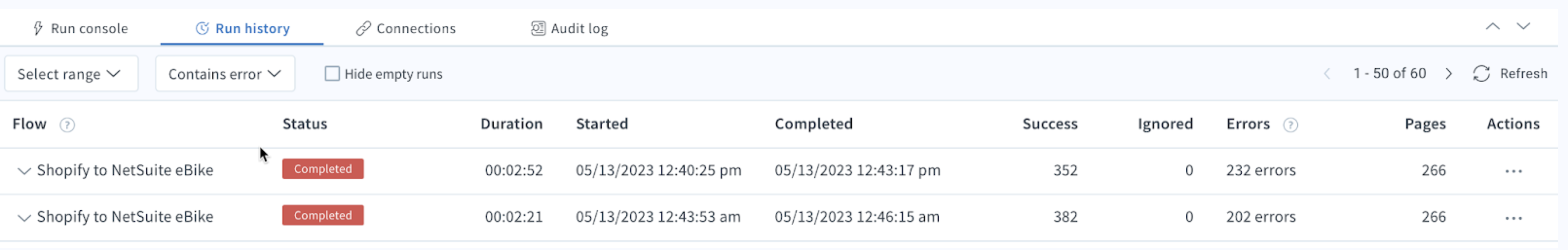Click the 202 errors link
This screenshot has width=1568, height=250.
pyautogui.click(x=1261, y=216)
